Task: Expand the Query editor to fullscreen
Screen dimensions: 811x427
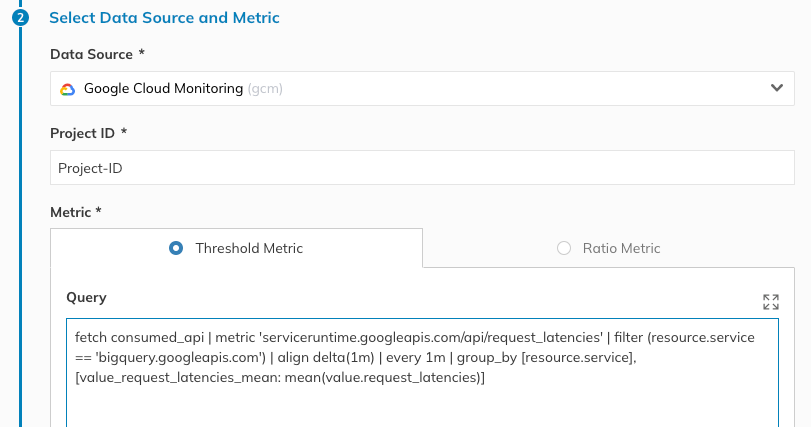Action: tap(770, 301)
